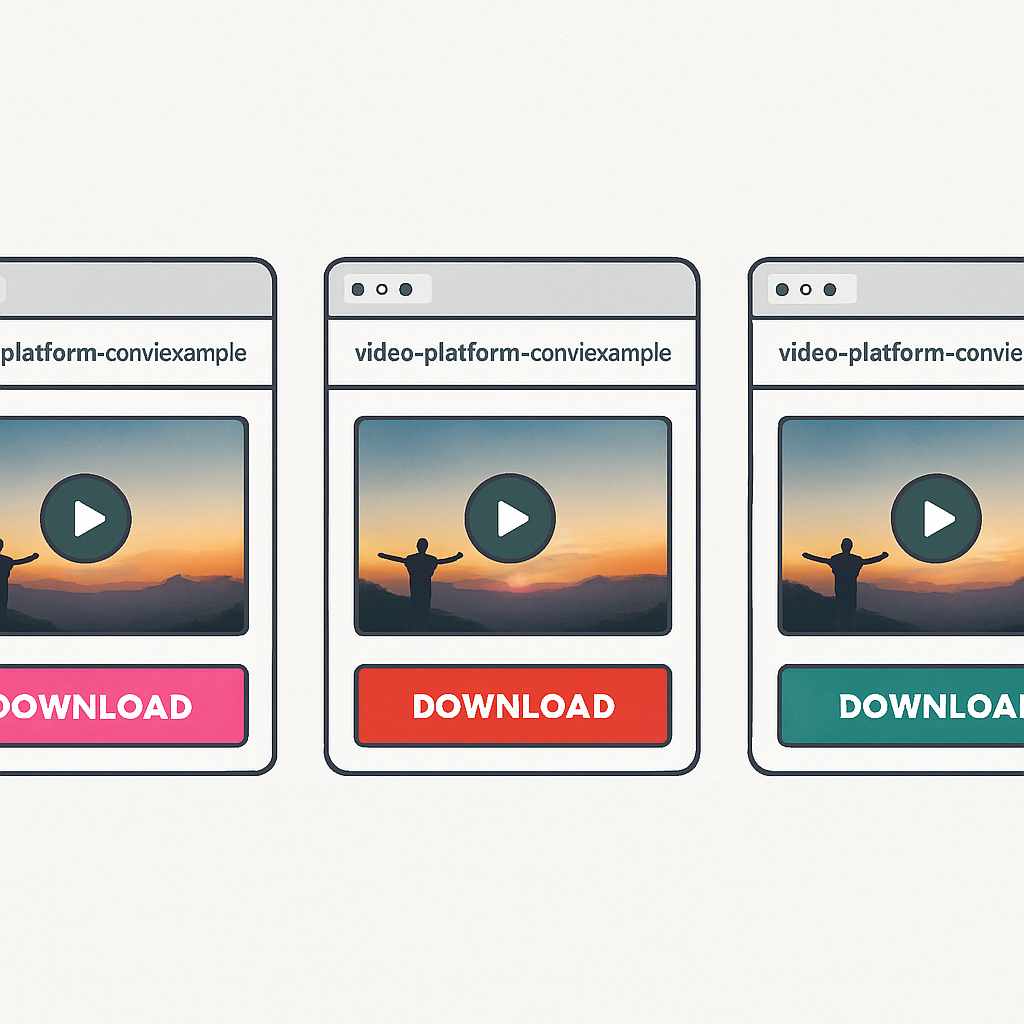The image size is (1024, 1024).
Task: Click the third window dot above the teal button
Action: coord(829,289)
